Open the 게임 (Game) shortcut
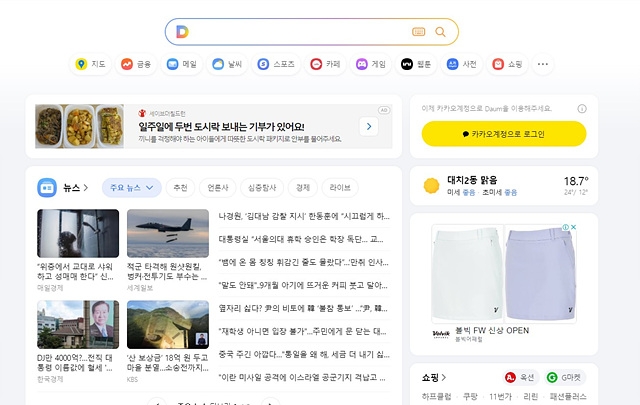The width and height of the screenshot is (640, 405). coord(370,64)
